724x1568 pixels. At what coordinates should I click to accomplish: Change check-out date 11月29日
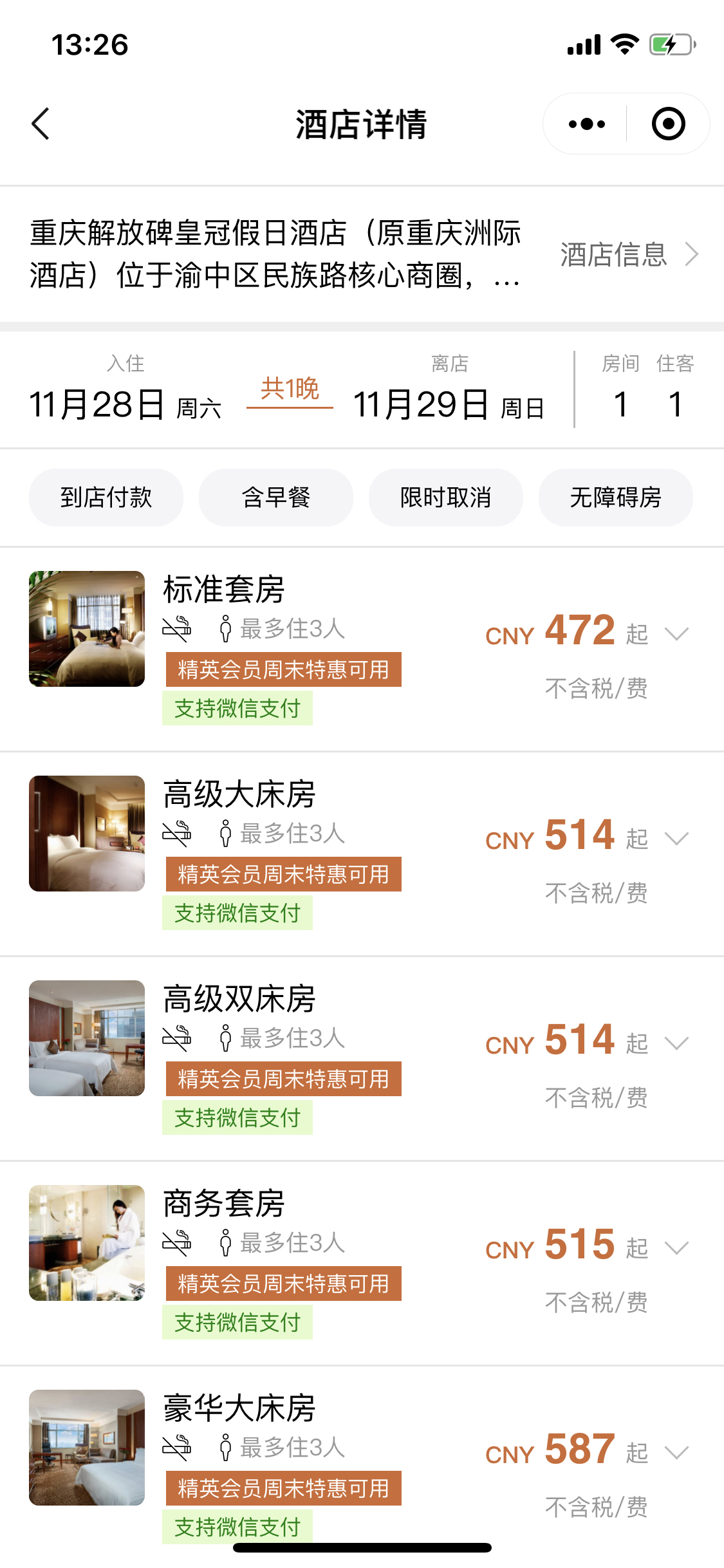(x=449, y=404)
